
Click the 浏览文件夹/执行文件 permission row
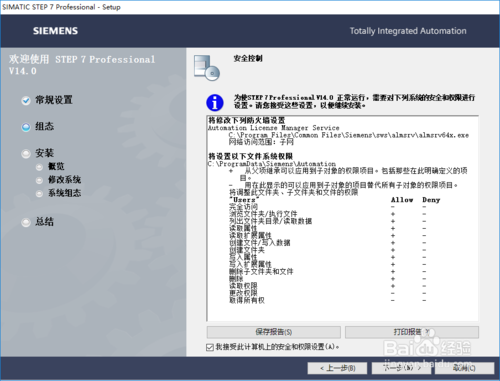263,214
